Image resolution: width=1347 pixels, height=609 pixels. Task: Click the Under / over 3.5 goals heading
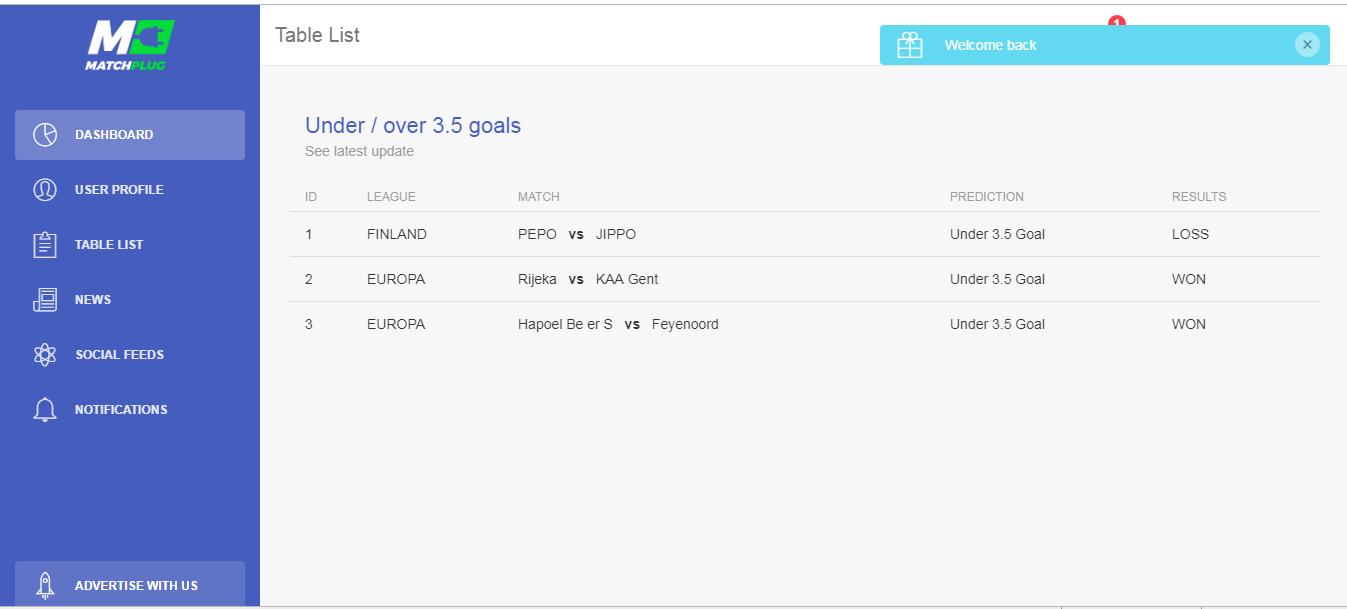click(x=413, y=126)
